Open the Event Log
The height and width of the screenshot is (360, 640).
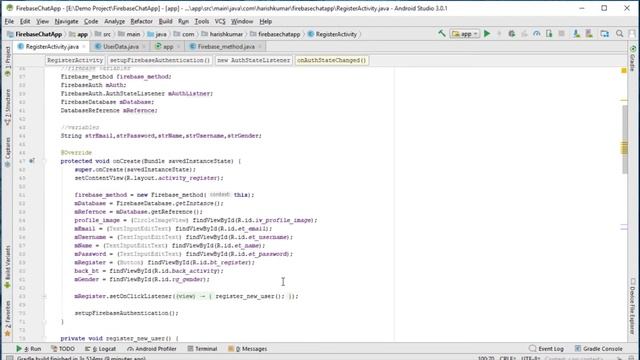(x=546, y=349)
